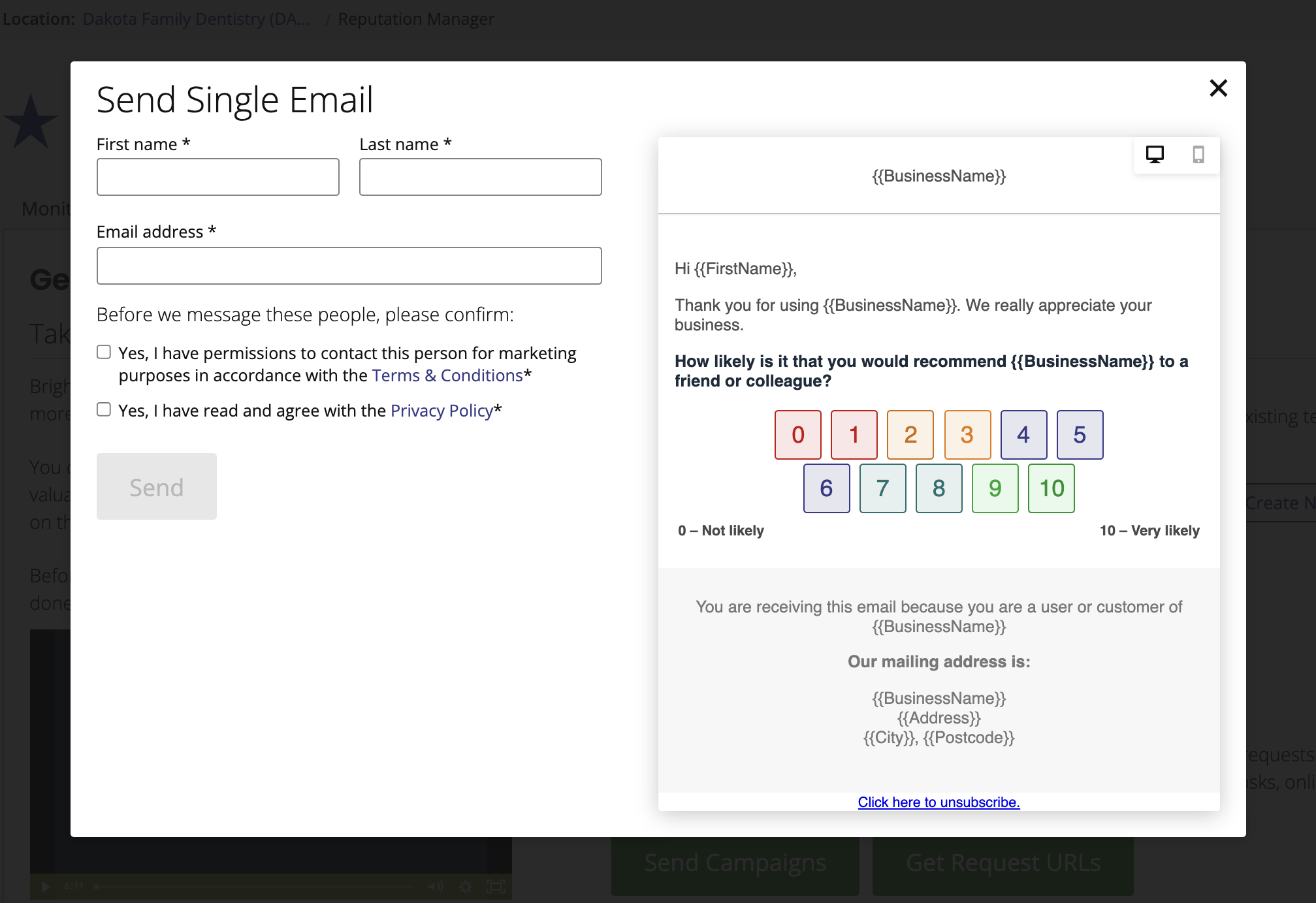Click the 'Hi {{FirstName}},' greeting text

(736, 269)
